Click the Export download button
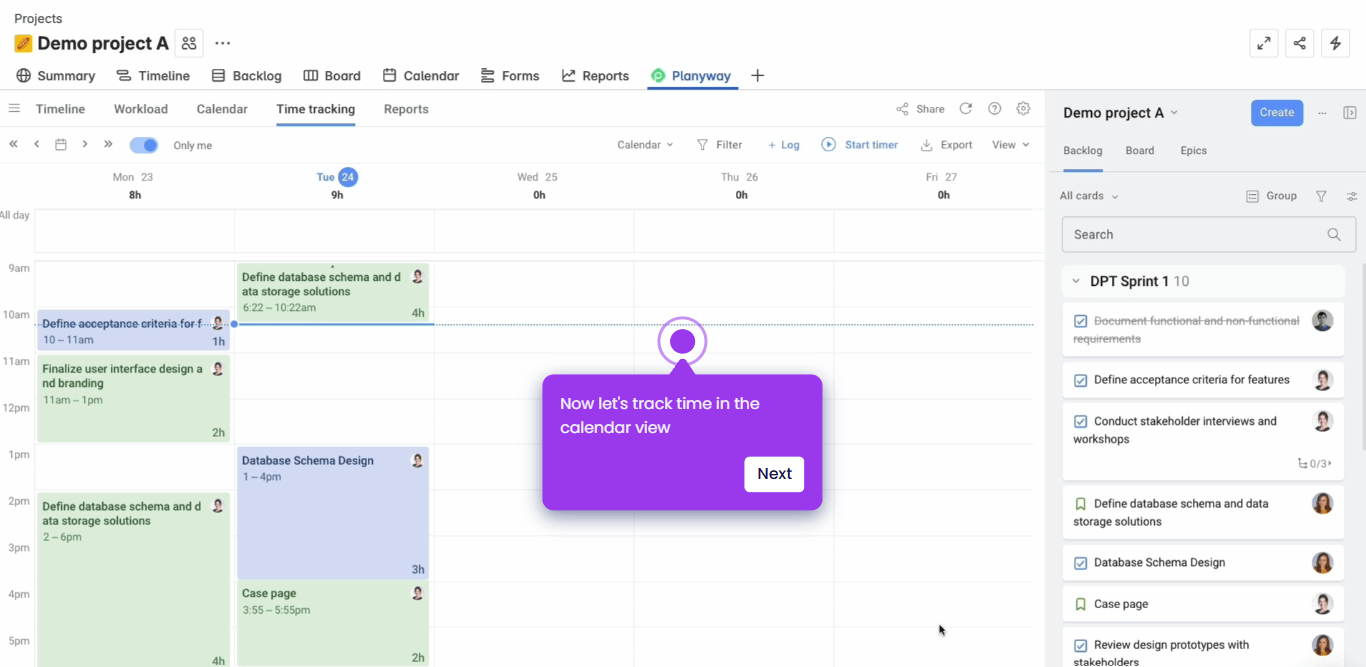The height and width of the screenshot is (667, 1366). click(x=946, y=145)
